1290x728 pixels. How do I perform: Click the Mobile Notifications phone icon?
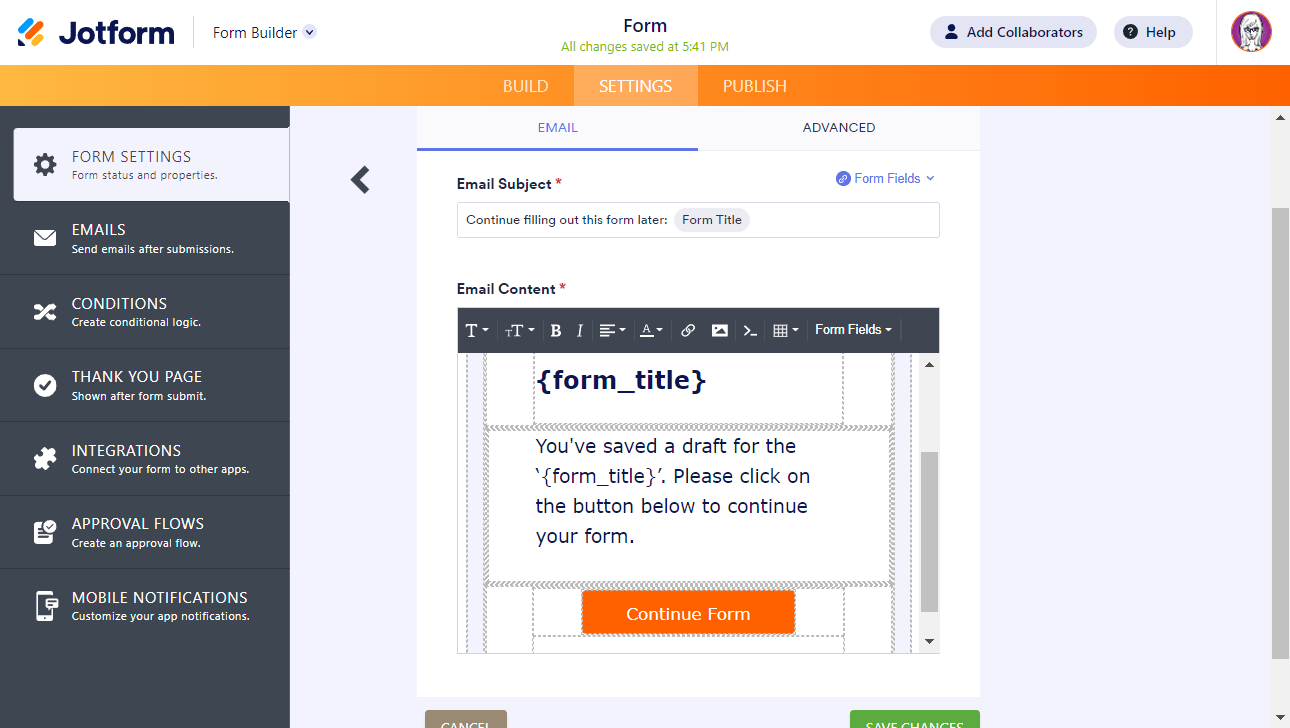coord(45,606)
